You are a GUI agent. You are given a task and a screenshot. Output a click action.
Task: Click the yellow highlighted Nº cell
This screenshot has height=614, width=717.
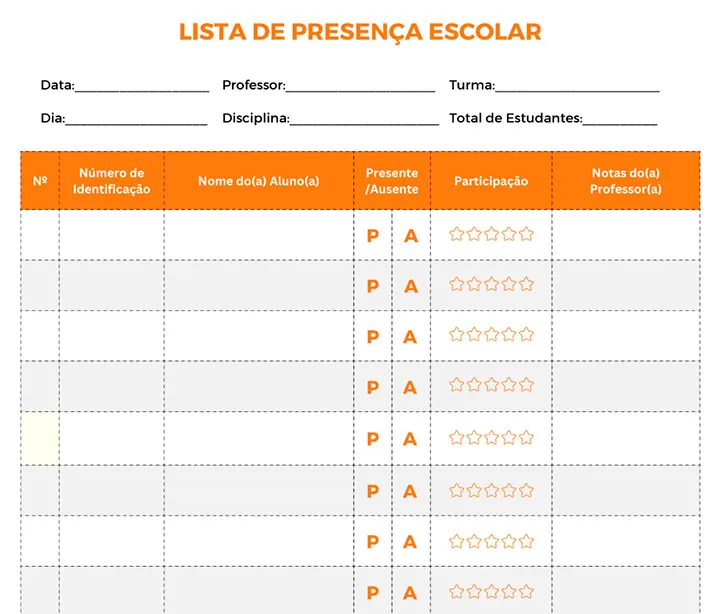pos(40,438)
